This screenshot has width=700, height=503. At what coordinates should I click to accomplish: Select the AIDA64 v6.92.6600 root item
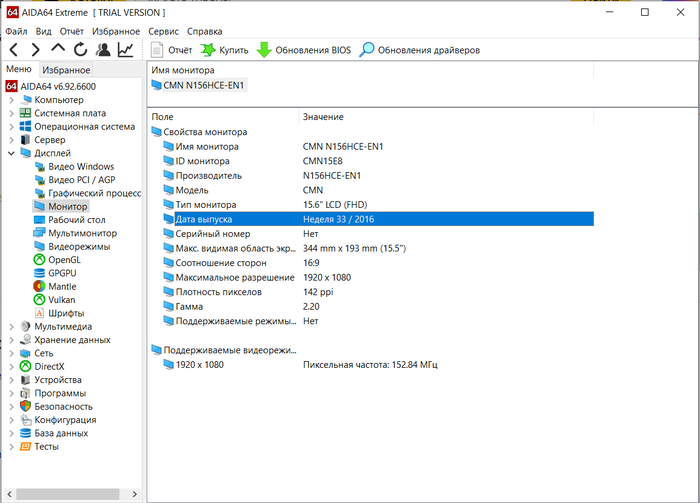(51, 86)
